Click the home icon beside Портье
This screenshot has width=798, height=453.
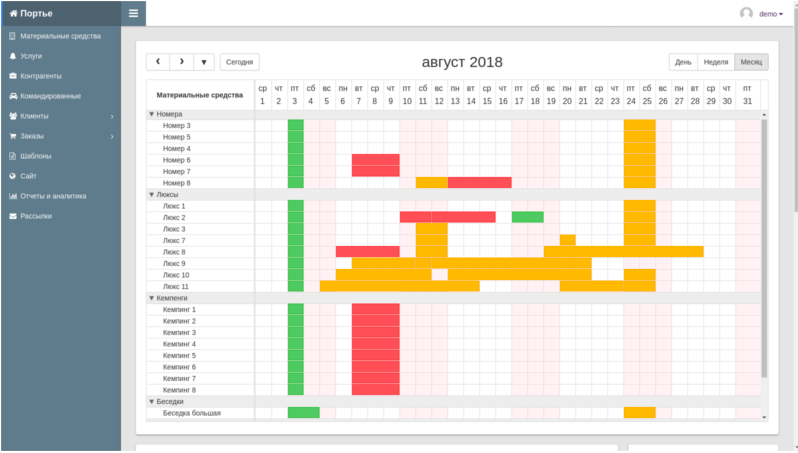(x=13, y=13)
